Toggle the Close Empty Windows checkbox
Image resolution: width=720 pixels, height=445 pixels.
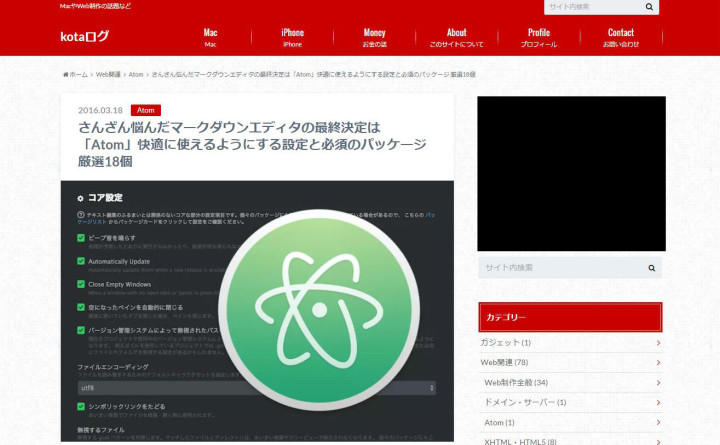pos(81,284)
